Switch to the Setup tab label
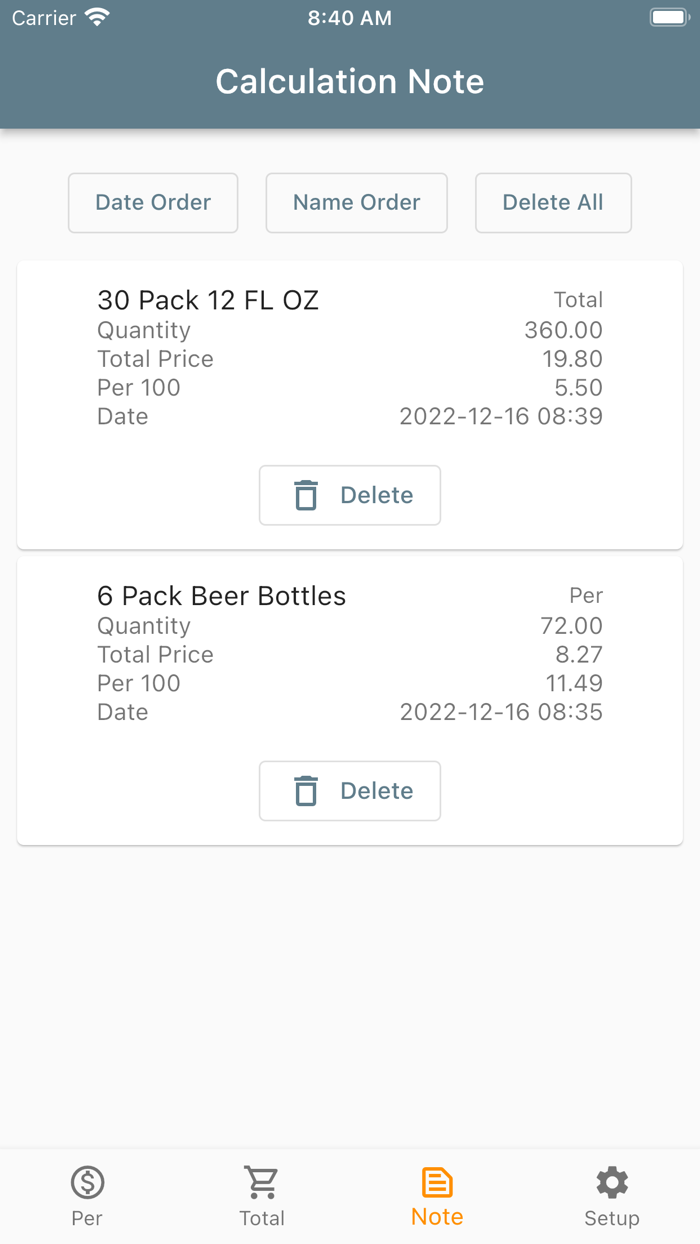The height and width of the screenshot is (1244, 700). tap(611, 1218)
